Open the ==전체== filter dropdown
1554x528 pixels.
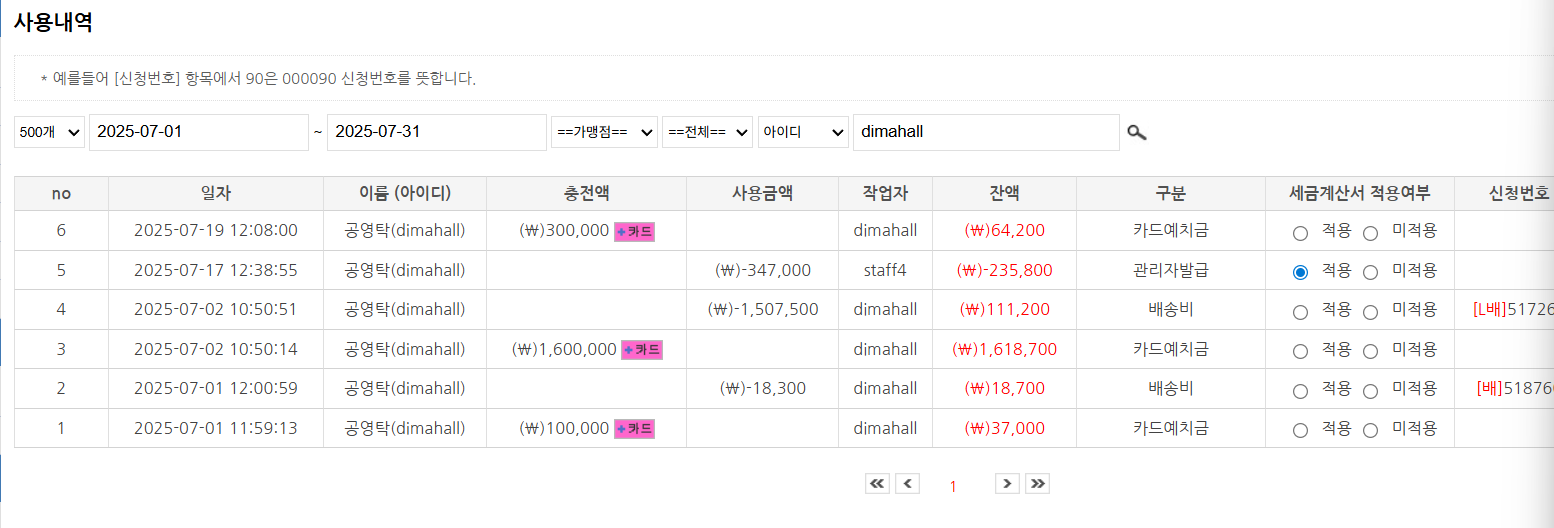(707, 132)
